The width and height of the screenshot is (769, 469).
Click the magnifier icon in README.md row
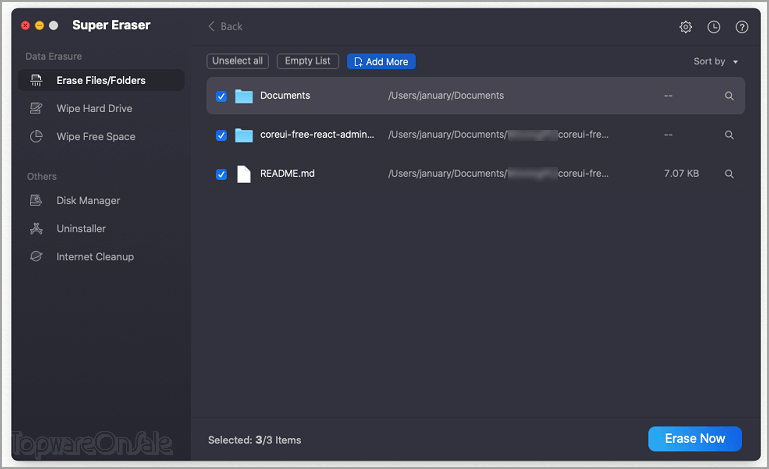(729, 174)
